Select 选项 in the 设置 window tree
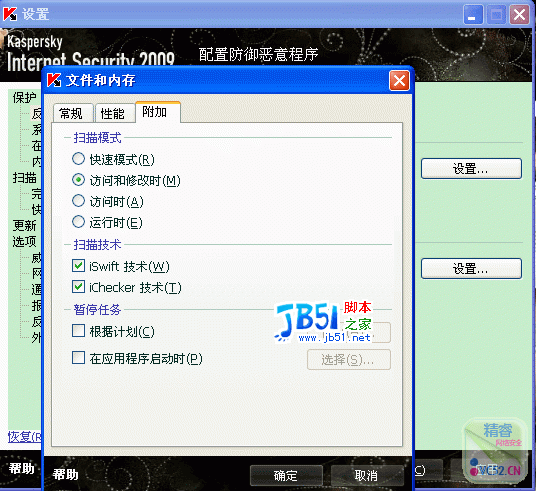The image size is (536, 491). 25,241
